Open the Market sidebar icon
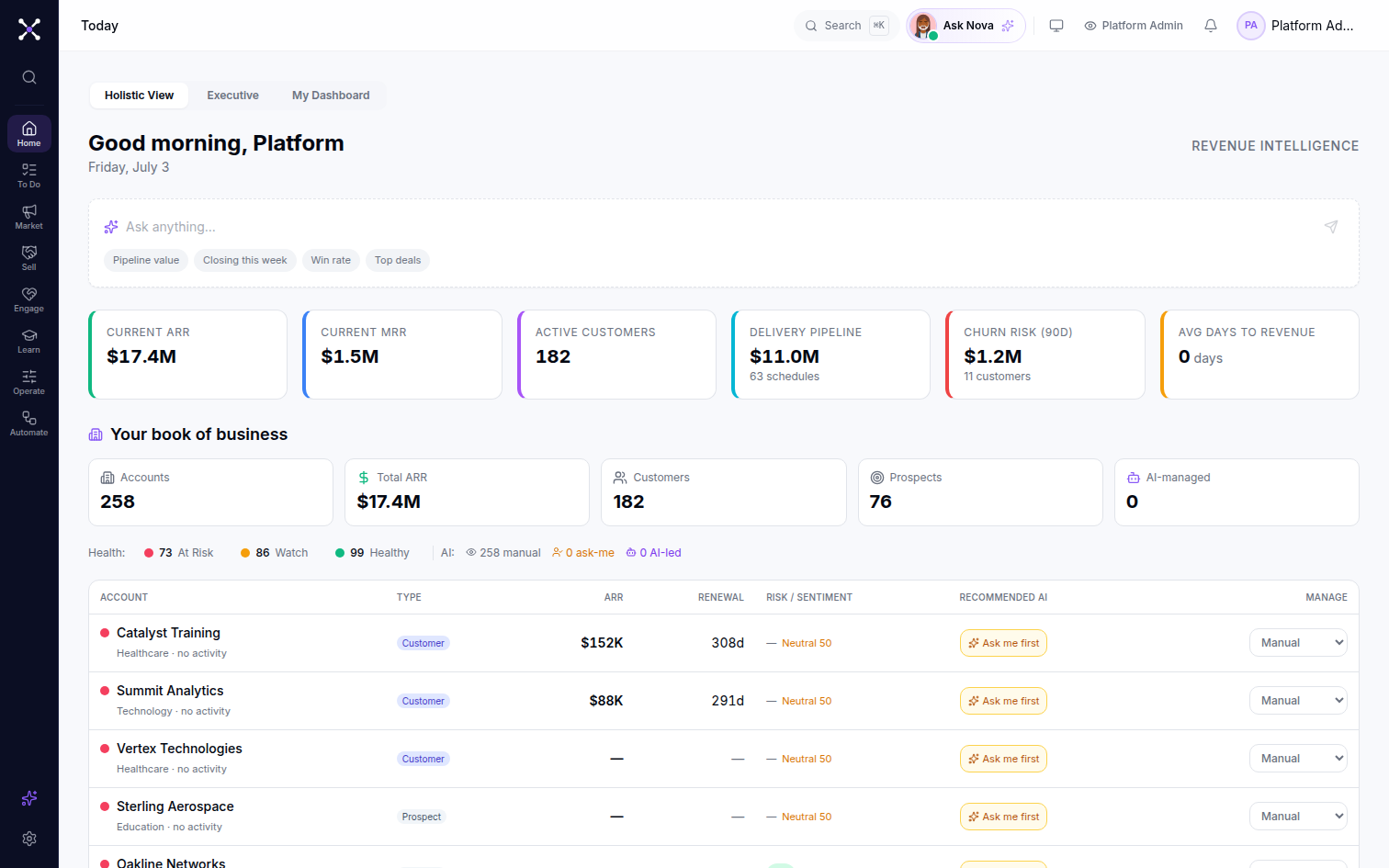The image size is (1389, 868). (29, 217)
